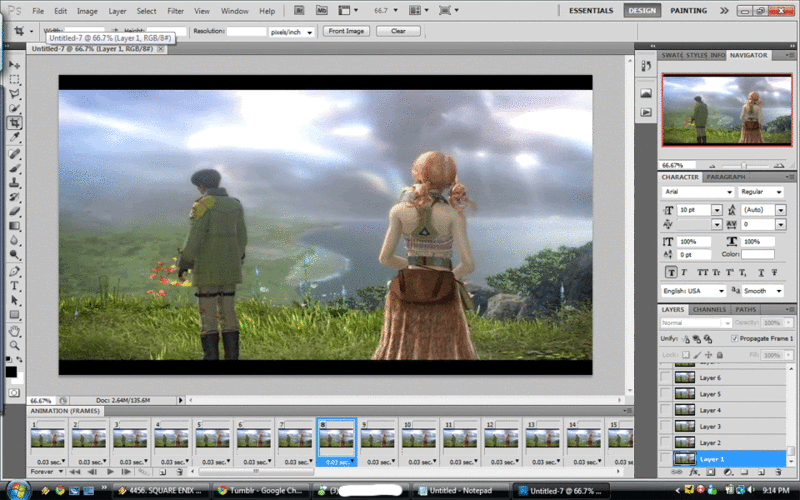This screenshot has width=800, height=500.
Task: Select the Zoom tool
Action: click(x=14, y=345)
